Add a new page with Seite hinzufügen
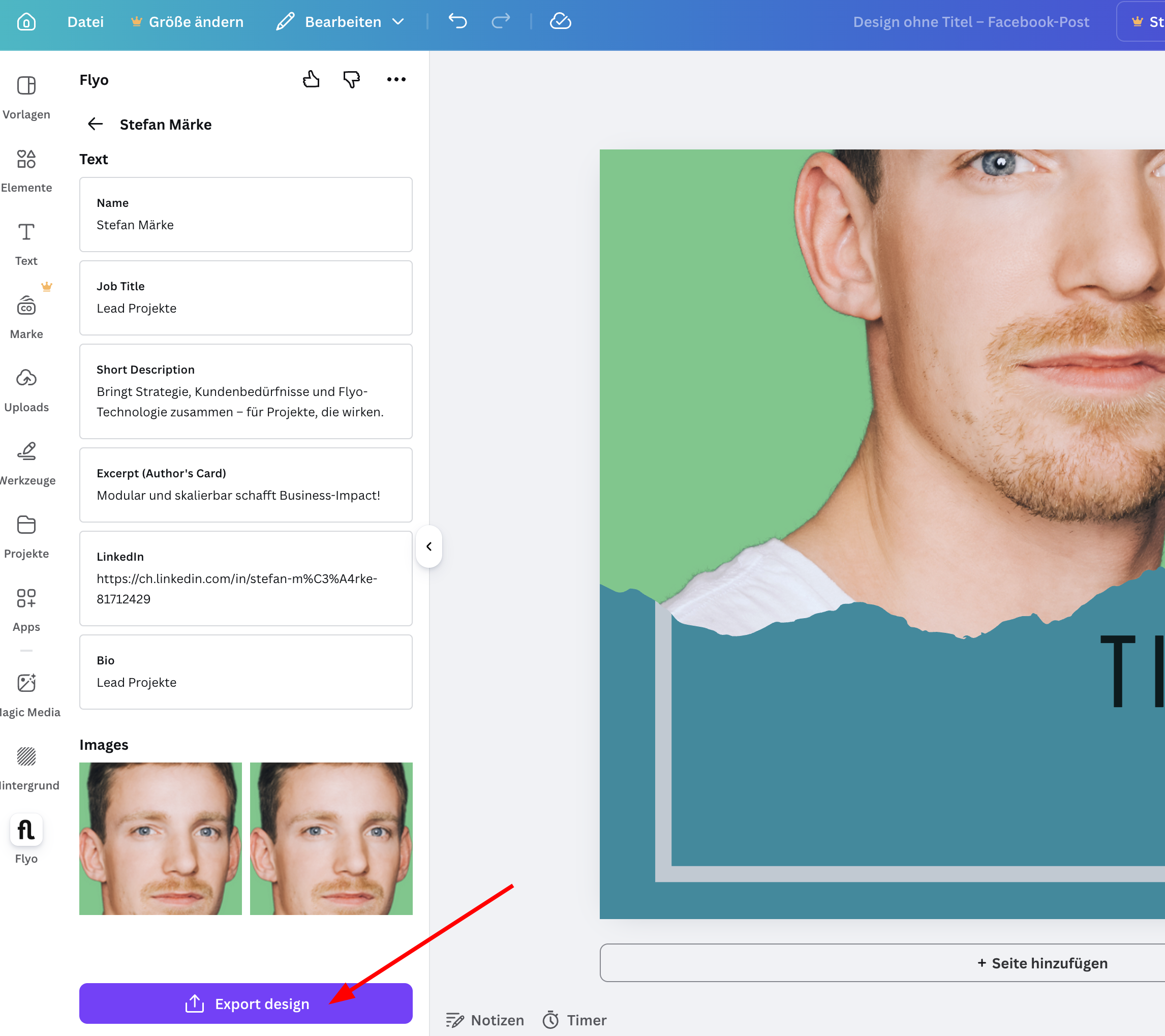Image resolution: width=1165 pixels, height=1036 pixels. [x=1041, y=963]
